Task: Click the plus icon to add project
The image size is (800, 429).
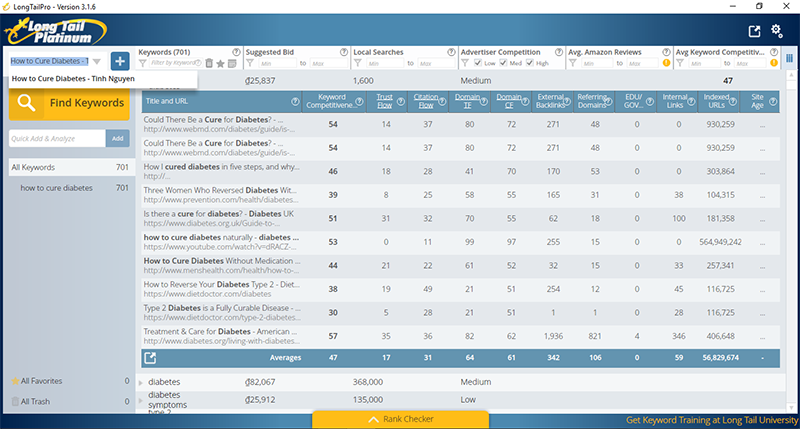Action: coord(119,61)
